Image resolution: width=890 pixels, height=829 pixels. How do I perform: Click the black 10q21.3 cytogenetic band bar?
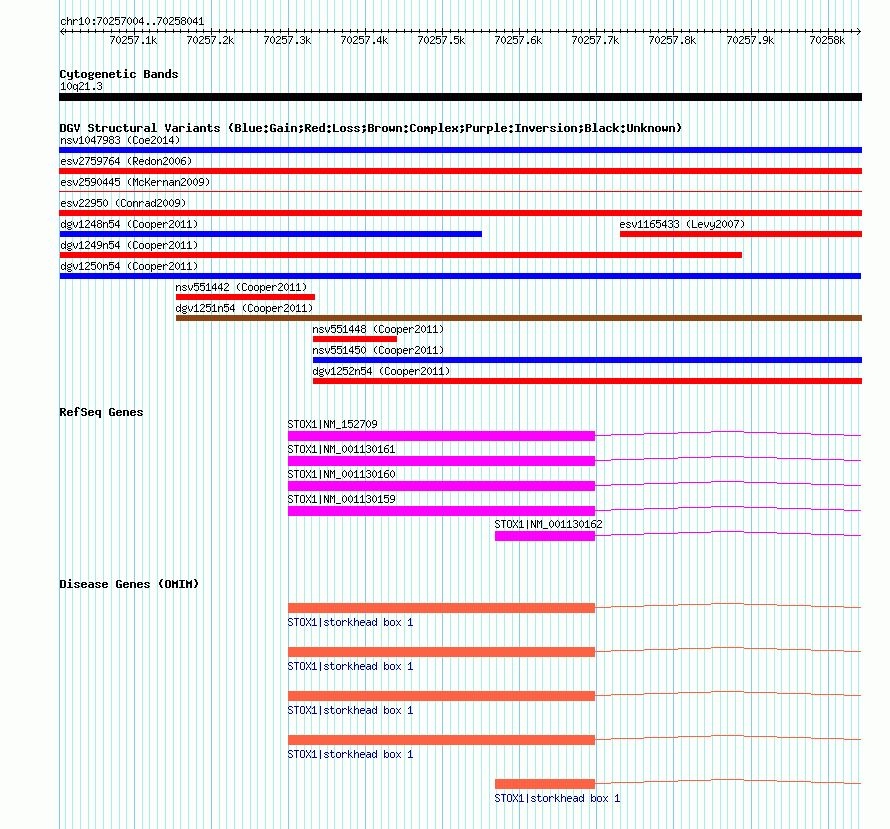click(460, 97)
